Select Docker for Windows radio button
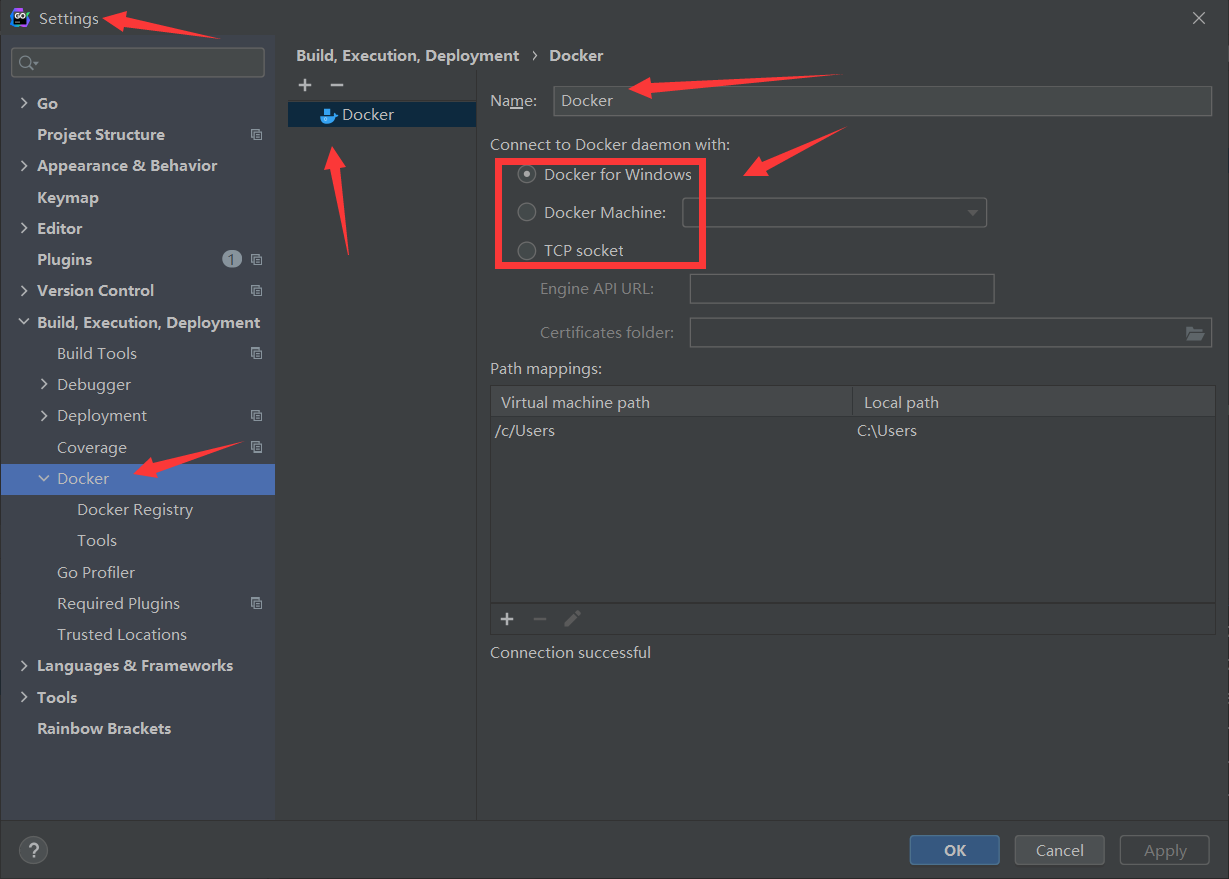Image resolution: width=1229 pixels, height=879 pixels. [x=526, y=175]
